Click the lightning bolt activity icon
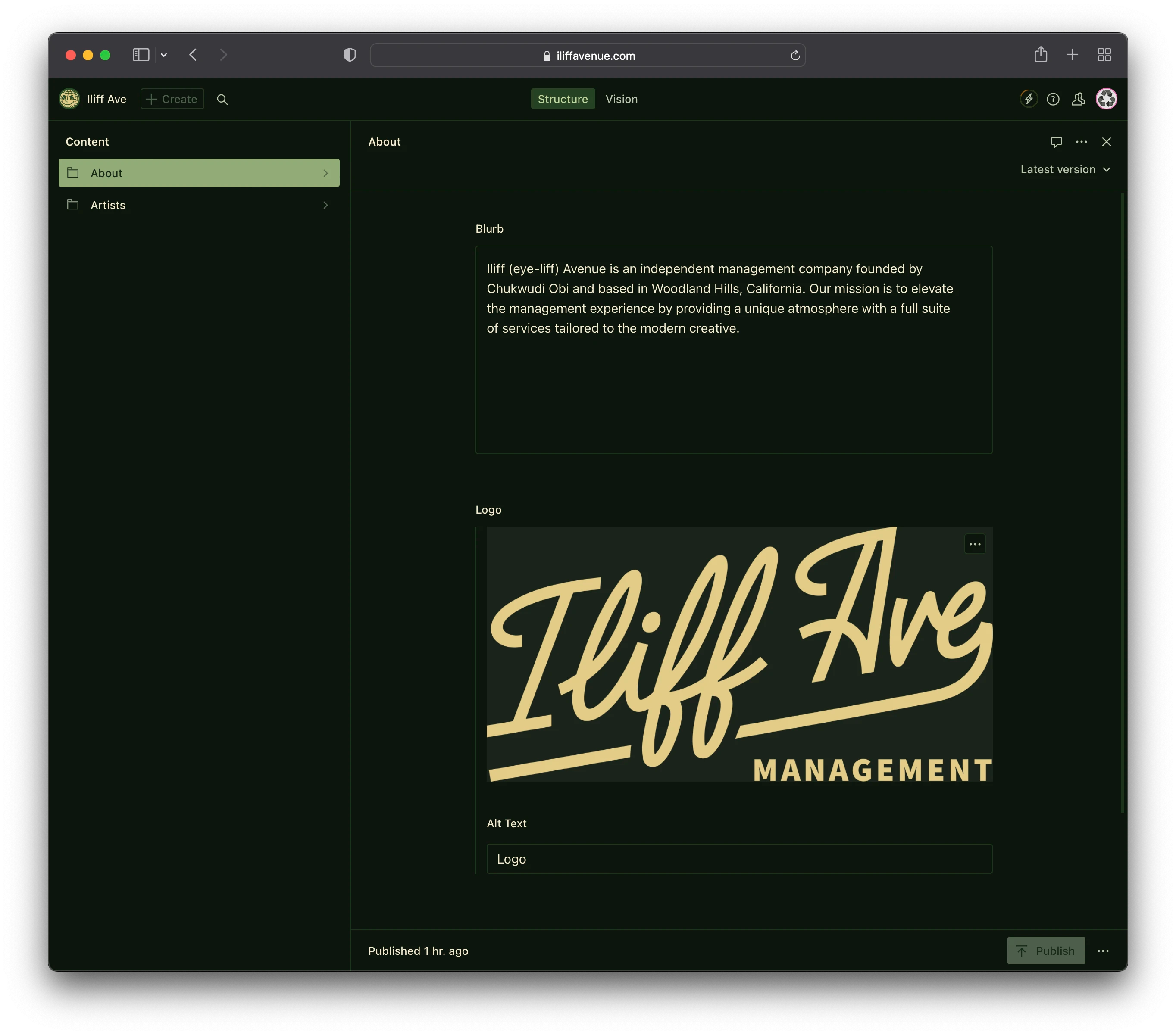1176x1035 pixels. (1029, 99)
